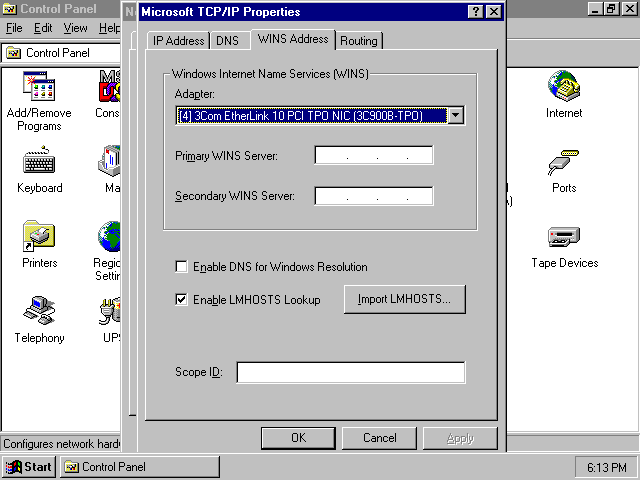Open the Start menu

coord(29,467)
